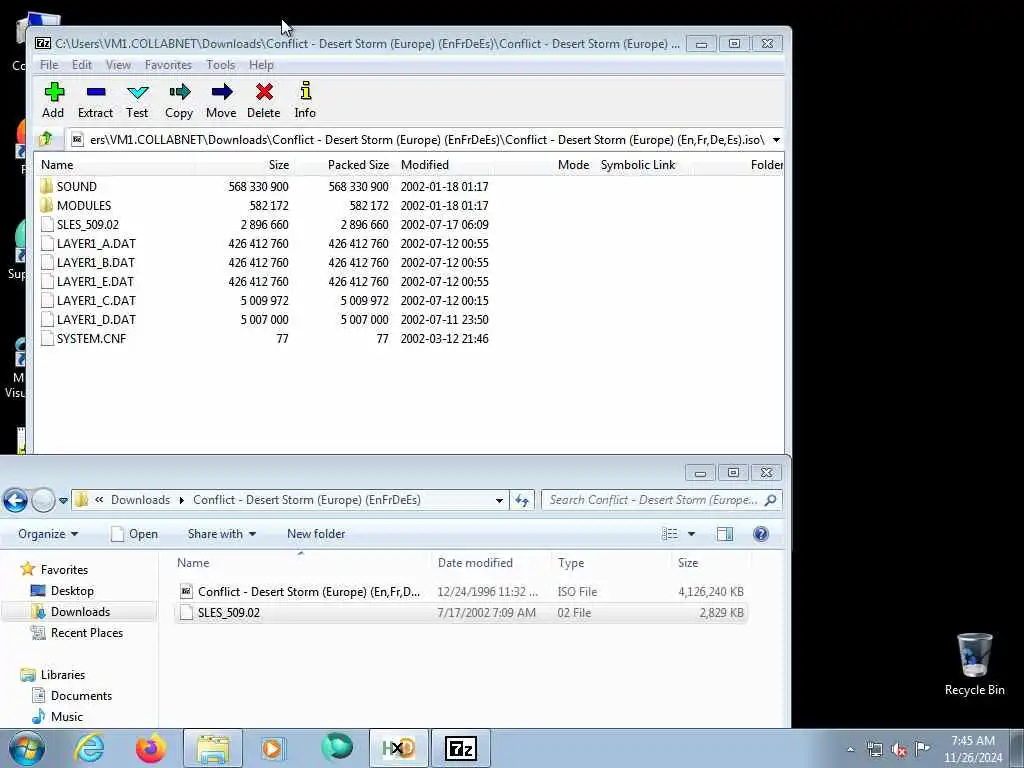Select SYSTEM.CNF file
Screen dimensions: 1024x768
pyautogui.click(x=91, y=338)
